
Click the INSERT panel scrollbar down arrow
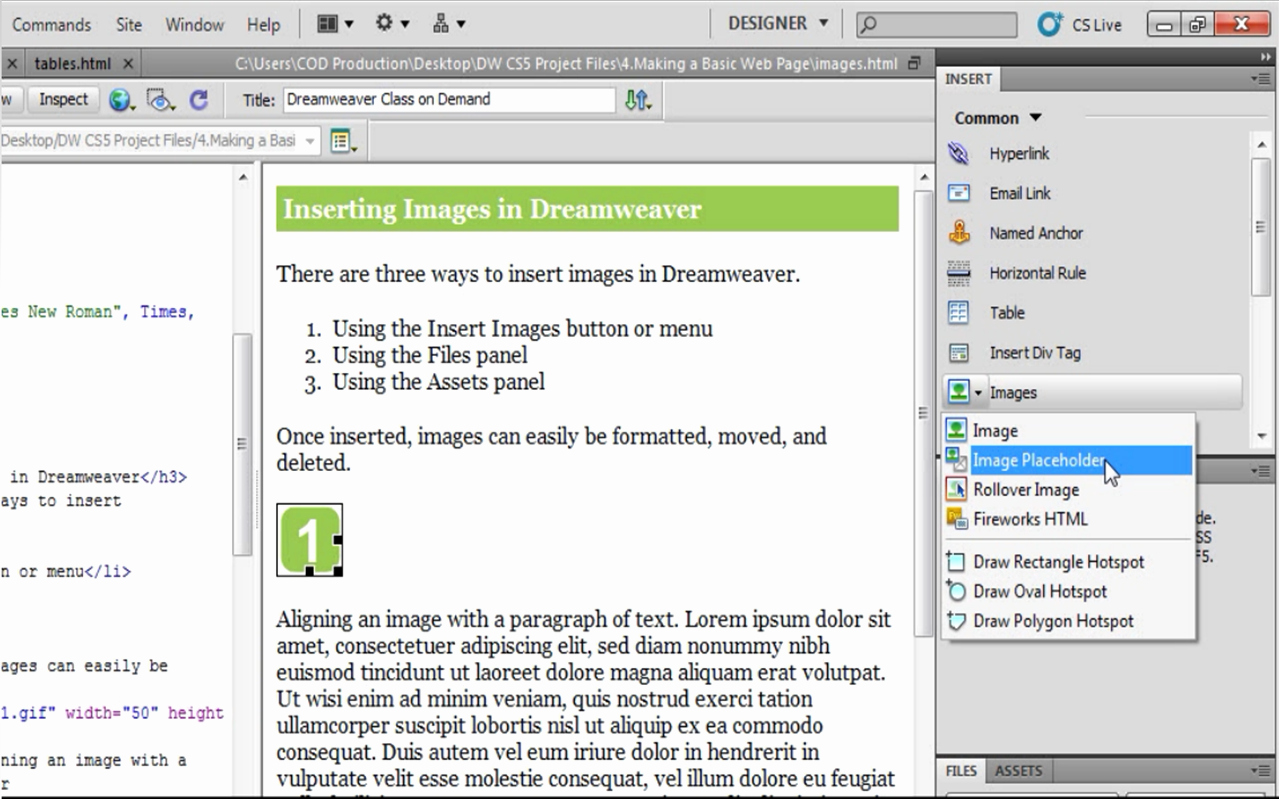[1261, 436]
